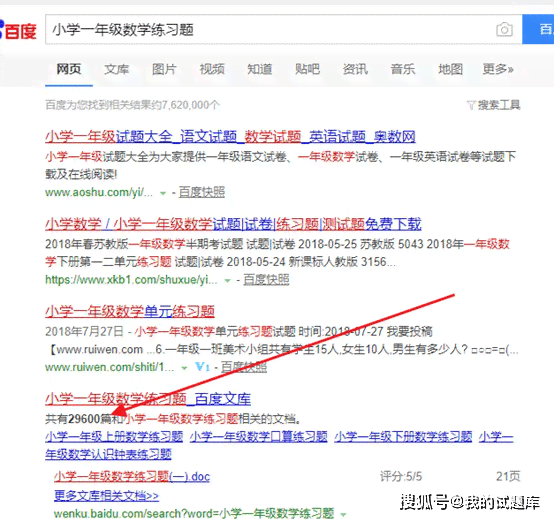Select the 网页 tab
554x519 pixels.
coord(69,69)
